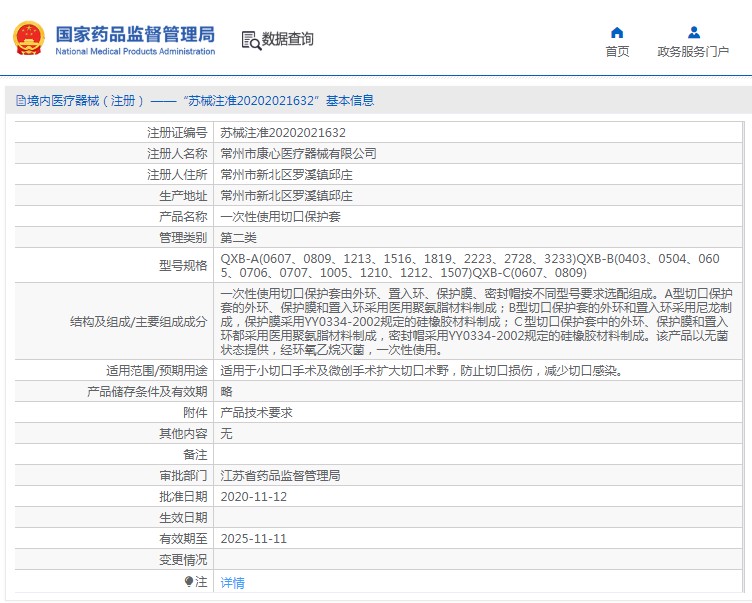This screenshot has height=603, width=752.
Task: Select the intended use text 适用于小切口手术
Action: click(422, 370)
